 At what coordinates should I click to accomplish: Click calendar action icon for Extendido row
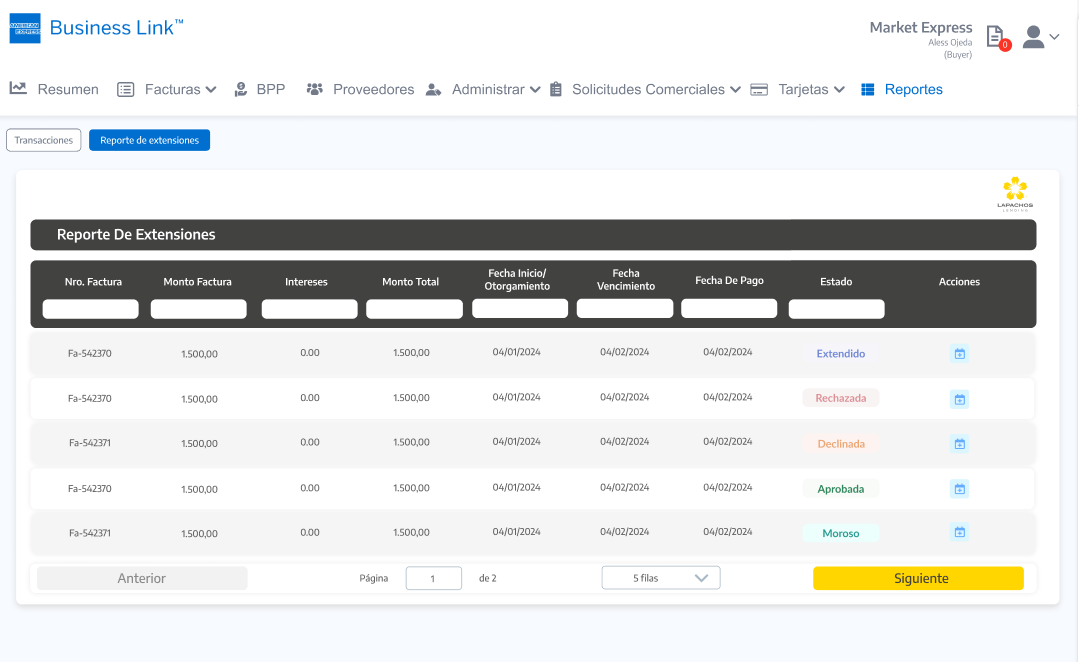[959, 353]
